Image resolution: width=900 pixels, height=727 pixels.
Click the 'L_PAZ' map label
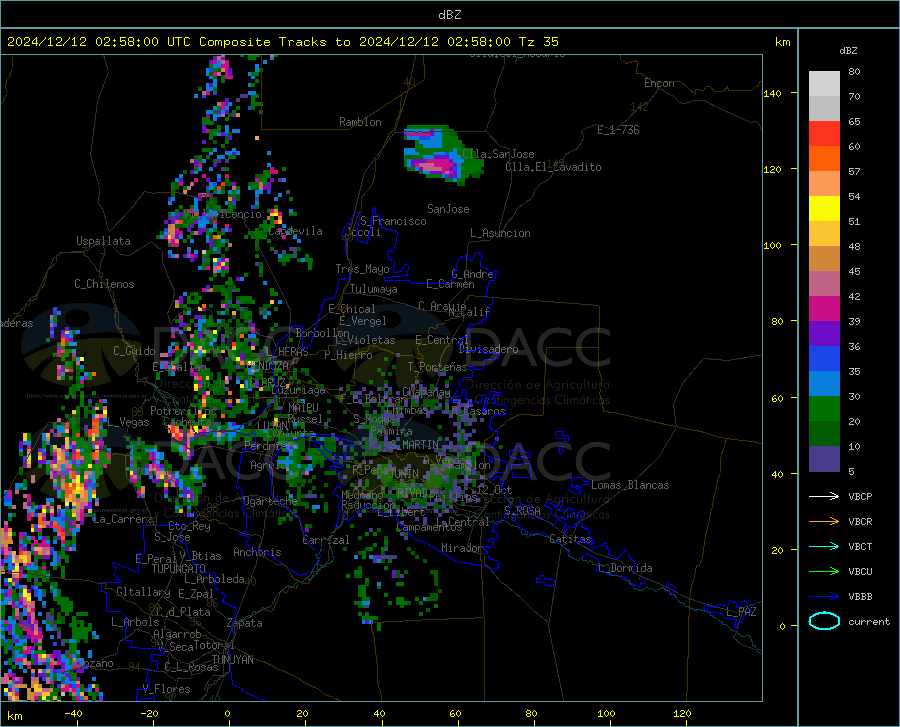pyautogui.click(x=741, y=612)
